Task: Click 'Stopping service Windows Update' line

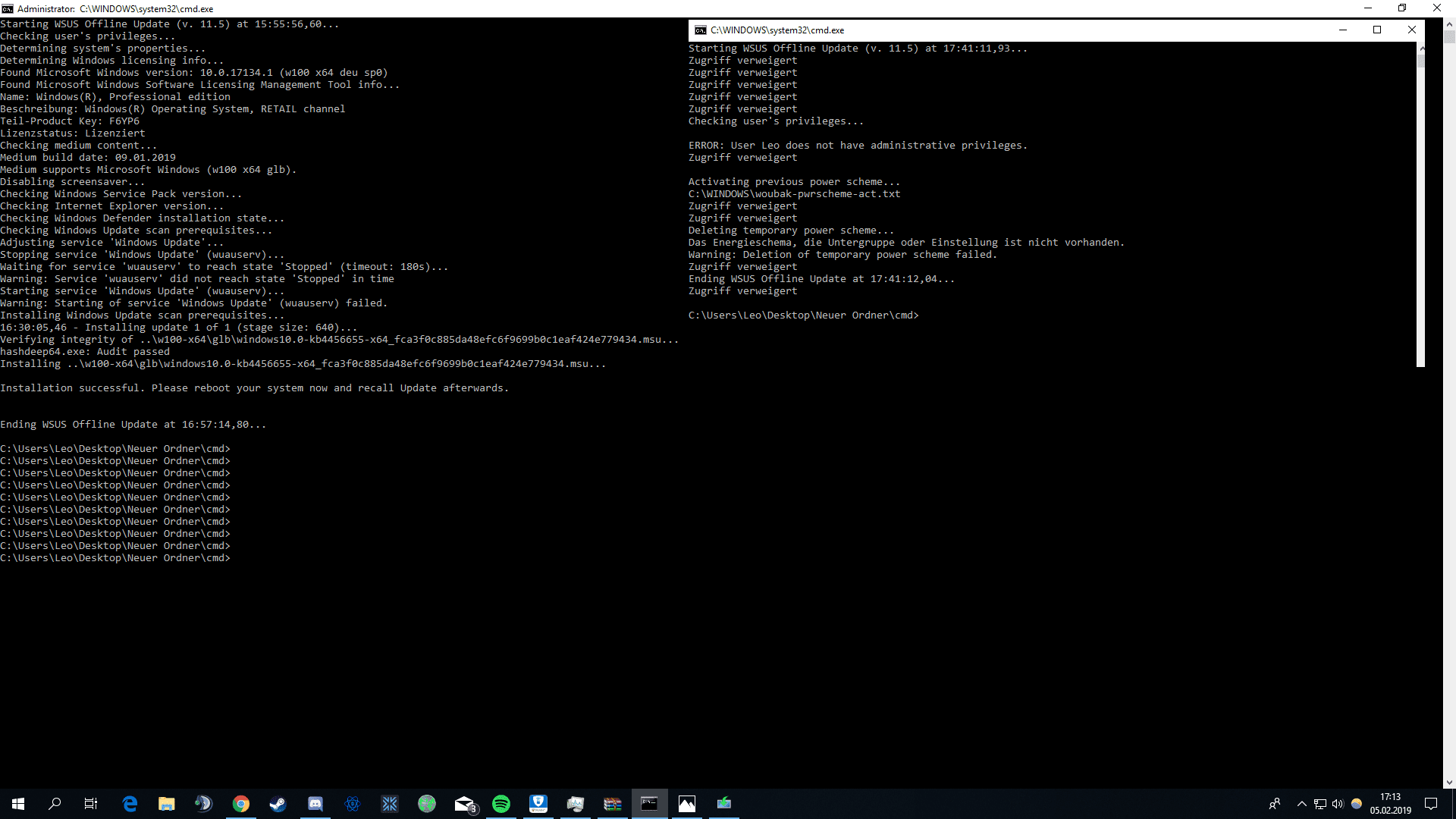Action: [x=142, y=255]
